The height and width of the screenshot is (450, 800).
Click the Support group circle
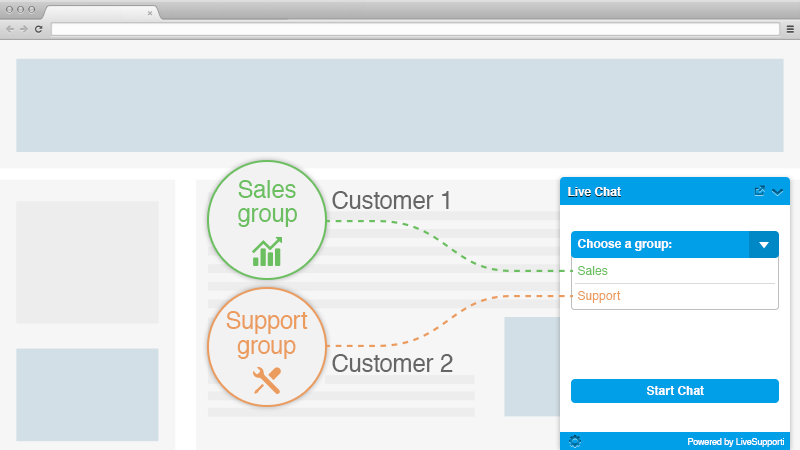pos(267,347)
